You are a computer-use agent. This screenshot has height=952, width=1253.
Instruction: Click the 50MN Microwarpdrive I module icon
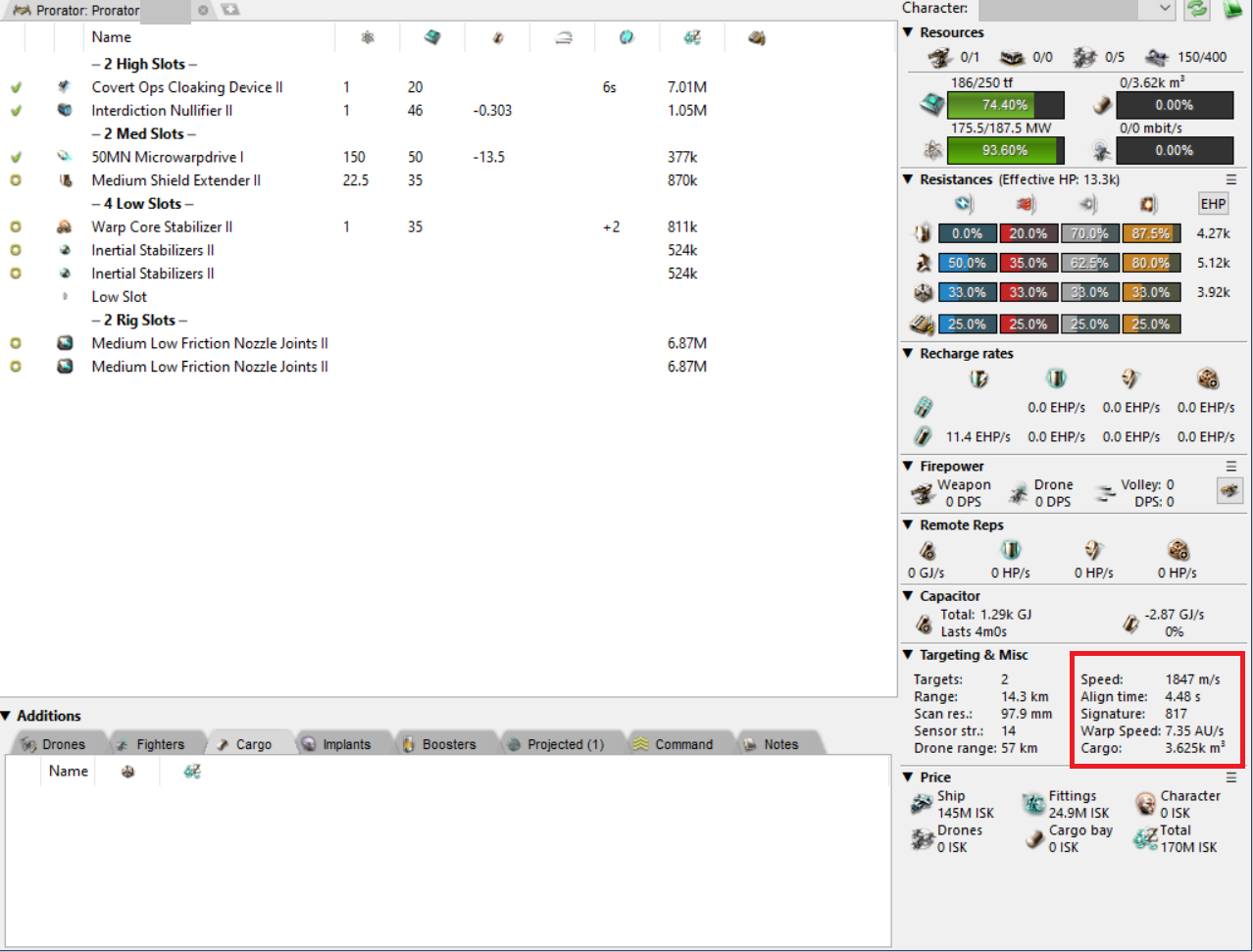pyautogui.click(x=65, y=157)
